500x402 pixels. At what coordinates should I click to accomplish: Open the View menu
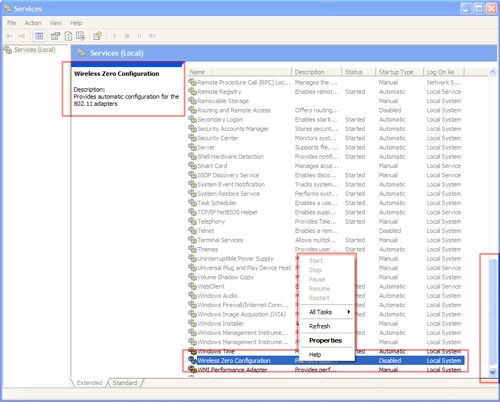(x=56, y=23)
